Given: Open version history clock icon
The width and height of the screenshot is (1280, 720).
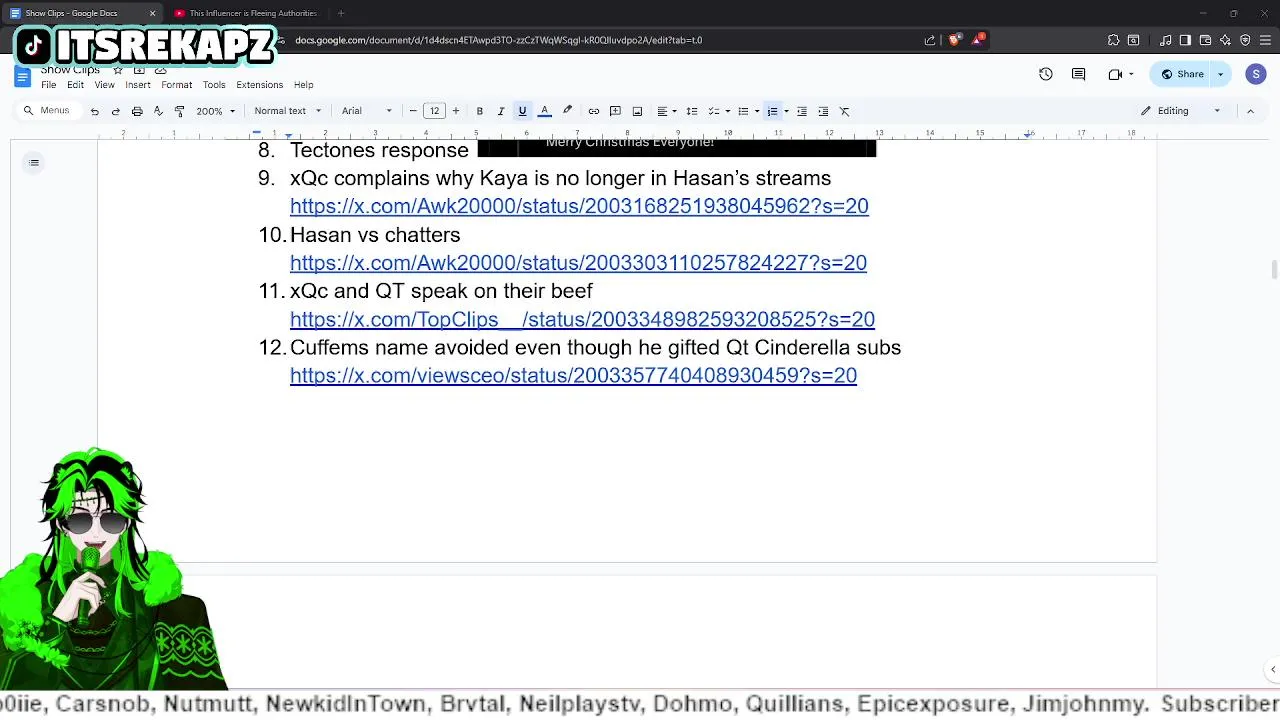Looking at the screenshot, I should [1046, 74].
